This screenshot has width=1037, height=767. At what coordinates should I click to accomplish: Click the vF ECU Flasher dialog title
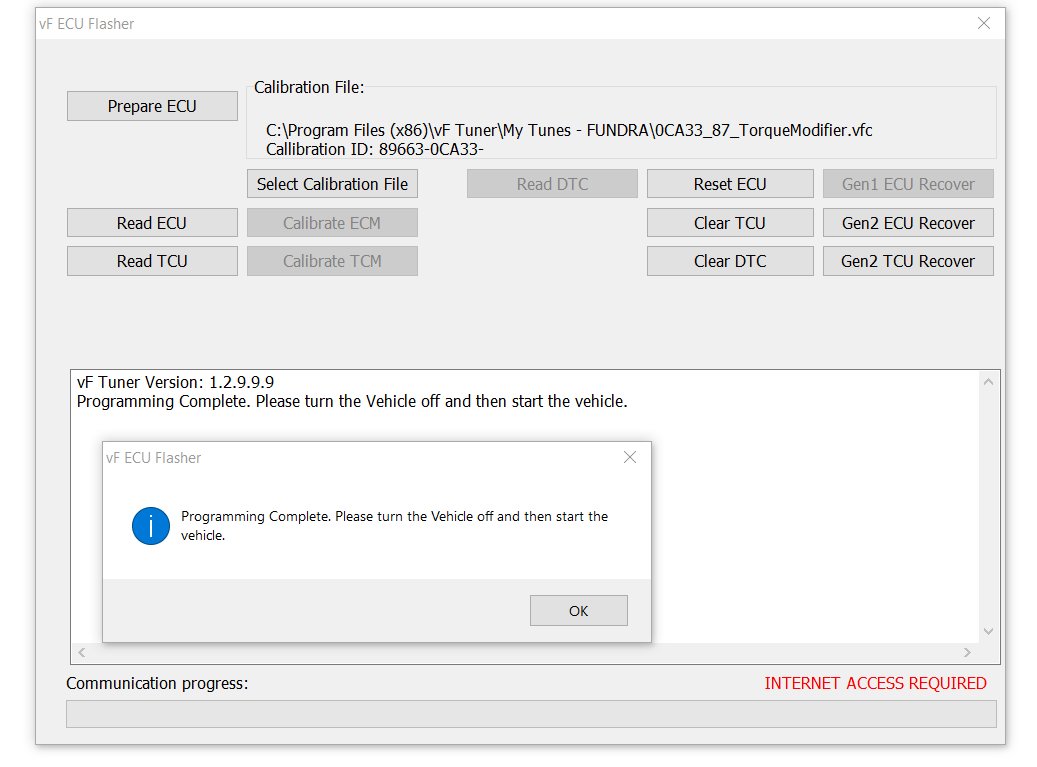click(x=153, y=458)
